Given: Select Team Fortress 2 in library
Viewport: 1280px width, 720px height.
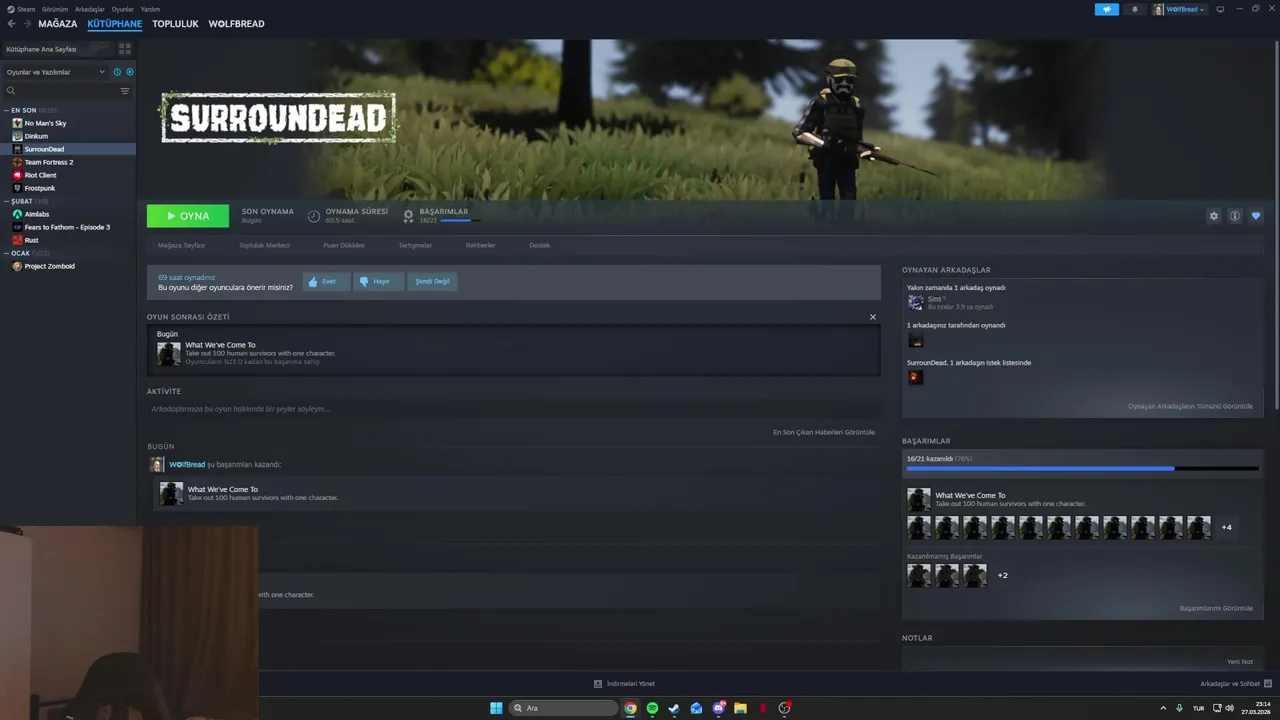Looking at the screenshot, I should [68, 162].
